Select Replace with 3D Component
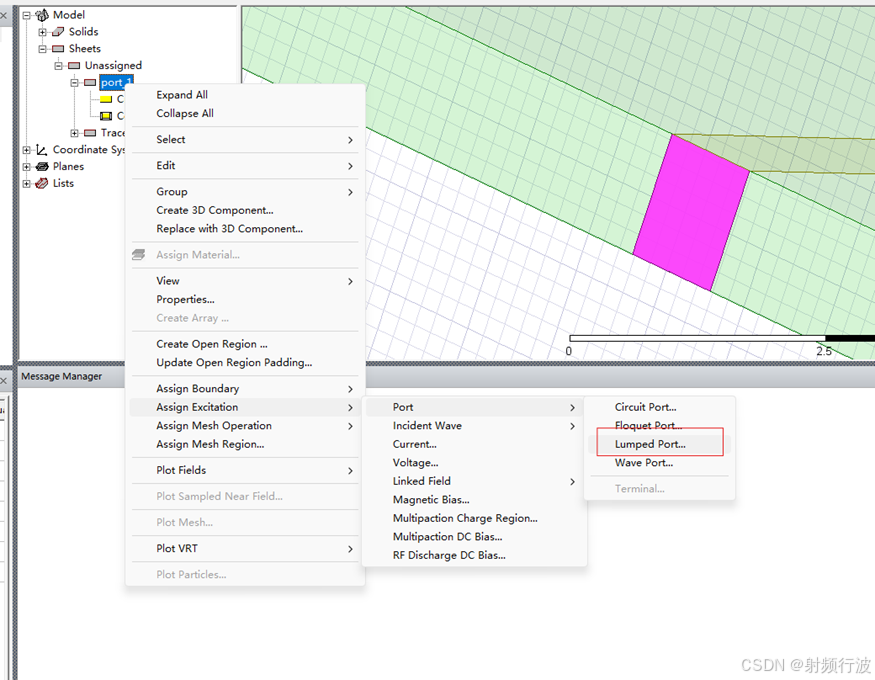Viewport: 875px width, 680px height. pos(246,229)
